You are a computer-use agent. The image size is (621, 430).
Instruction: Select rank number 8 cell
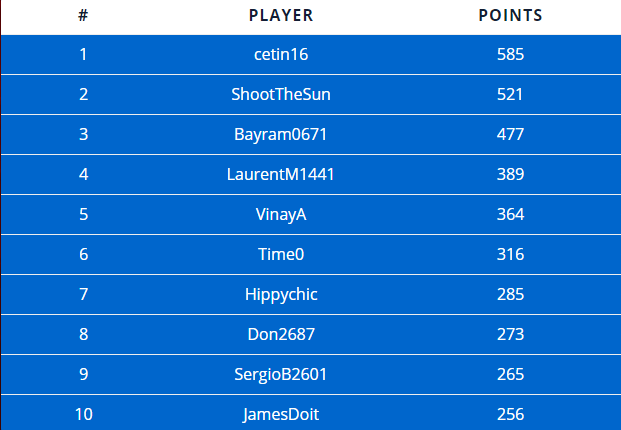click(x=83, y=334)
